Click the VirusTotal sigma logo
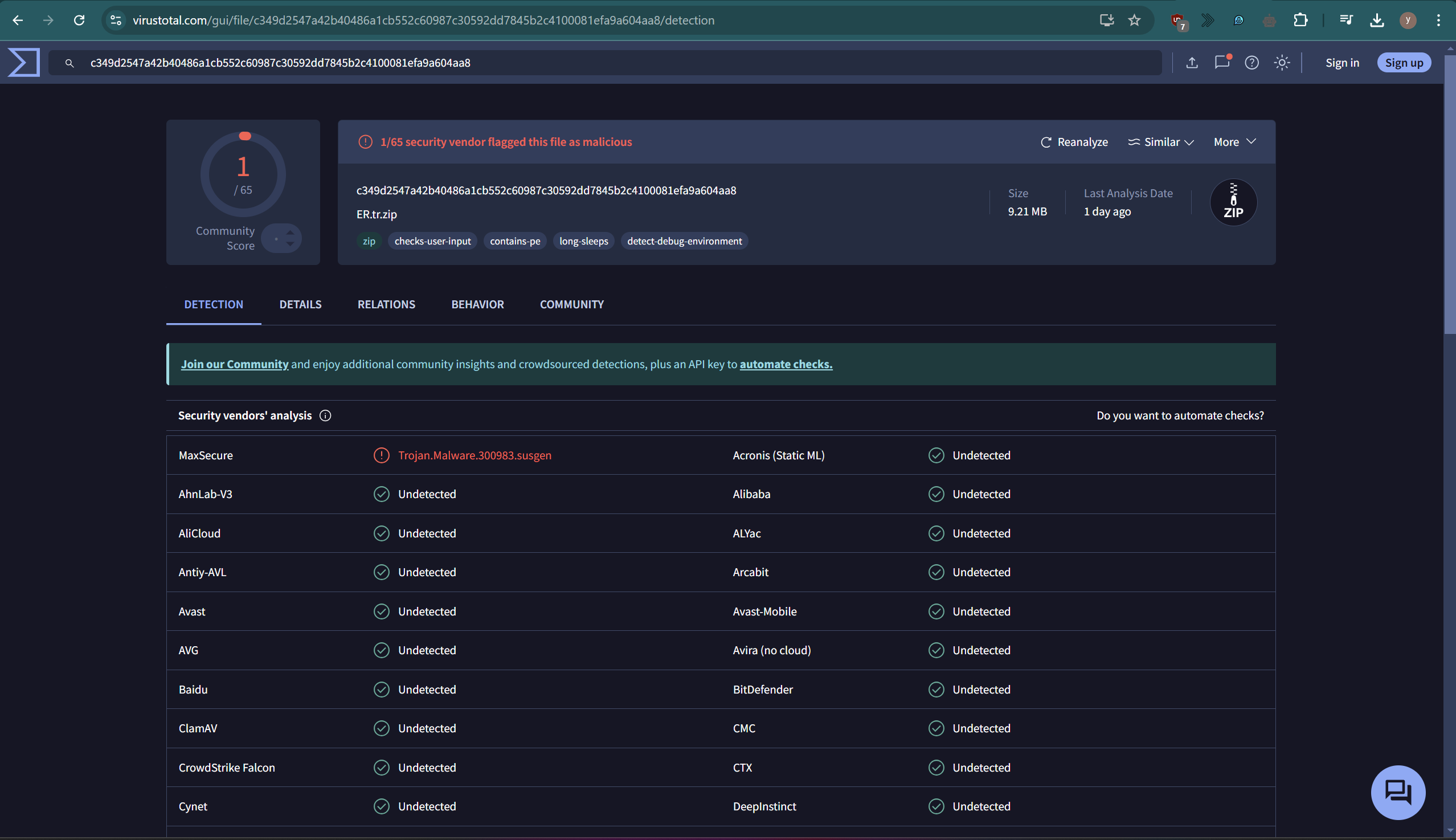 click(24, 62)
